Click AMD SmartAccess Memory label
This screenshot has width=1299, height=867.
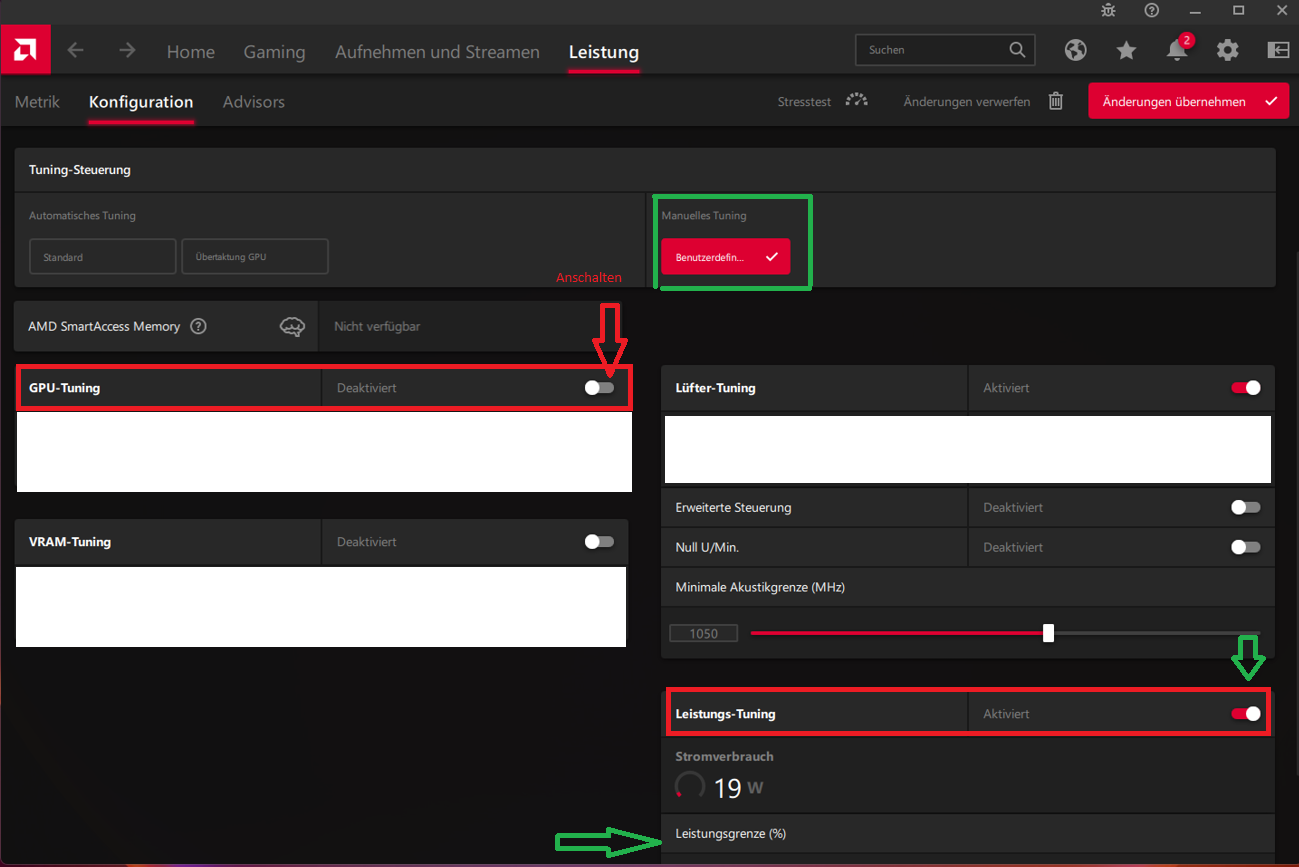(104, 326)
